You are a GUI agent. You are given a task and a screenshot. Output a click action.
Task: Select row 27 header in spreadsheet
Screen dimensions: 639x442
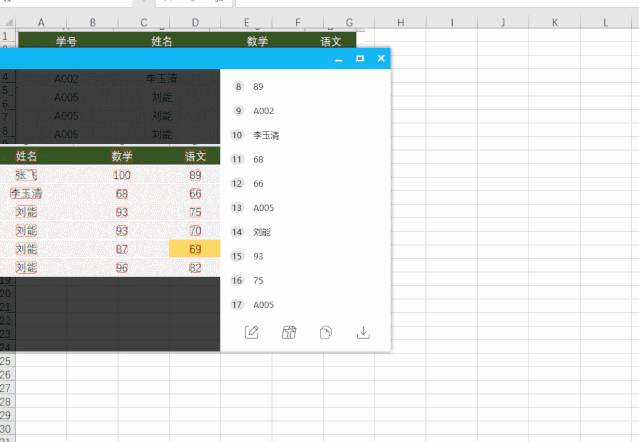[5, 387]
